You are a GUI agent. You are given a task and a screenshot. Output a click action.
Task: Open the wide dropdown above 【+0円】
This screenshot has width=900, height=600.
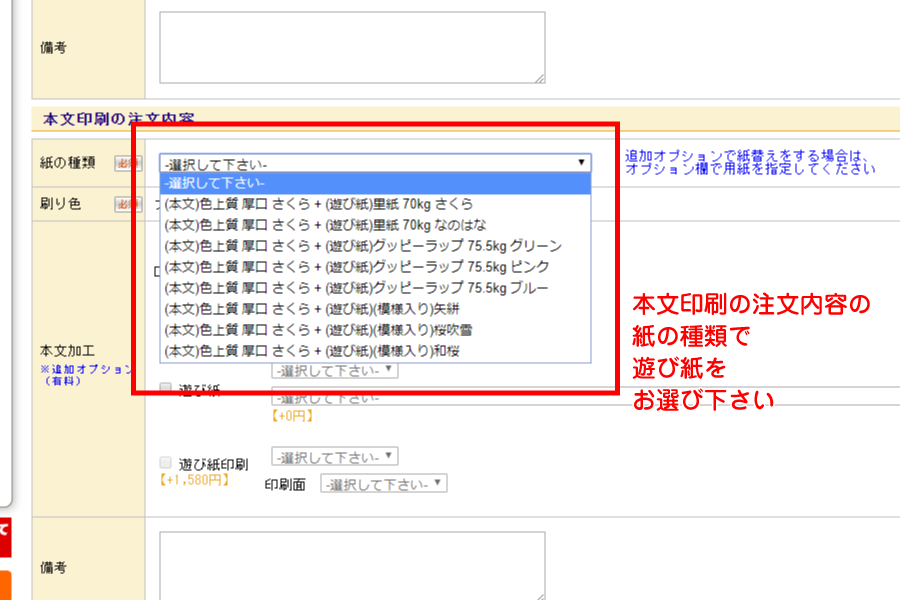[x=580, y=397]
